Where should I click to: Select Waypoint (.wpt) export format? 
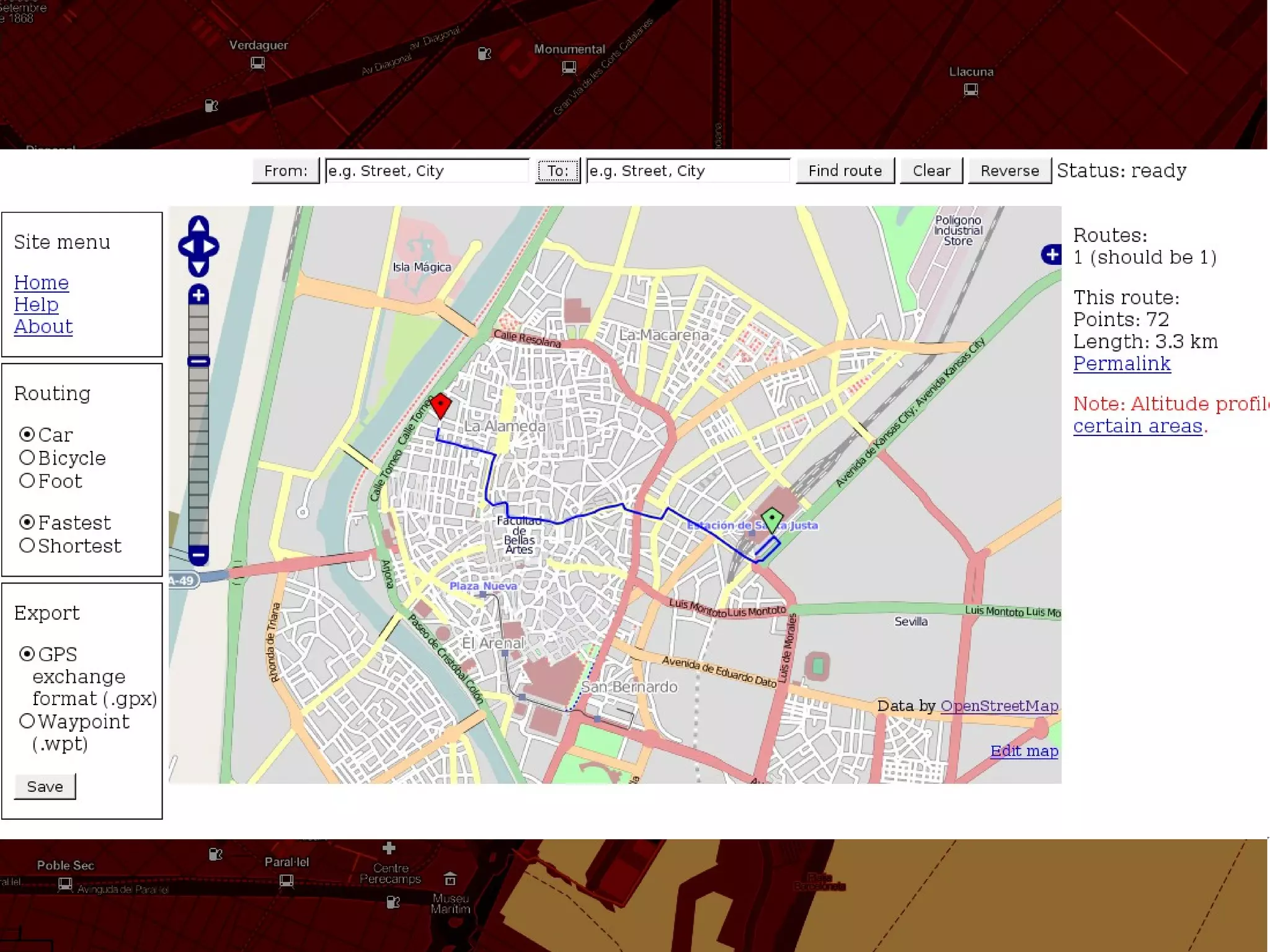pos(27,721)
